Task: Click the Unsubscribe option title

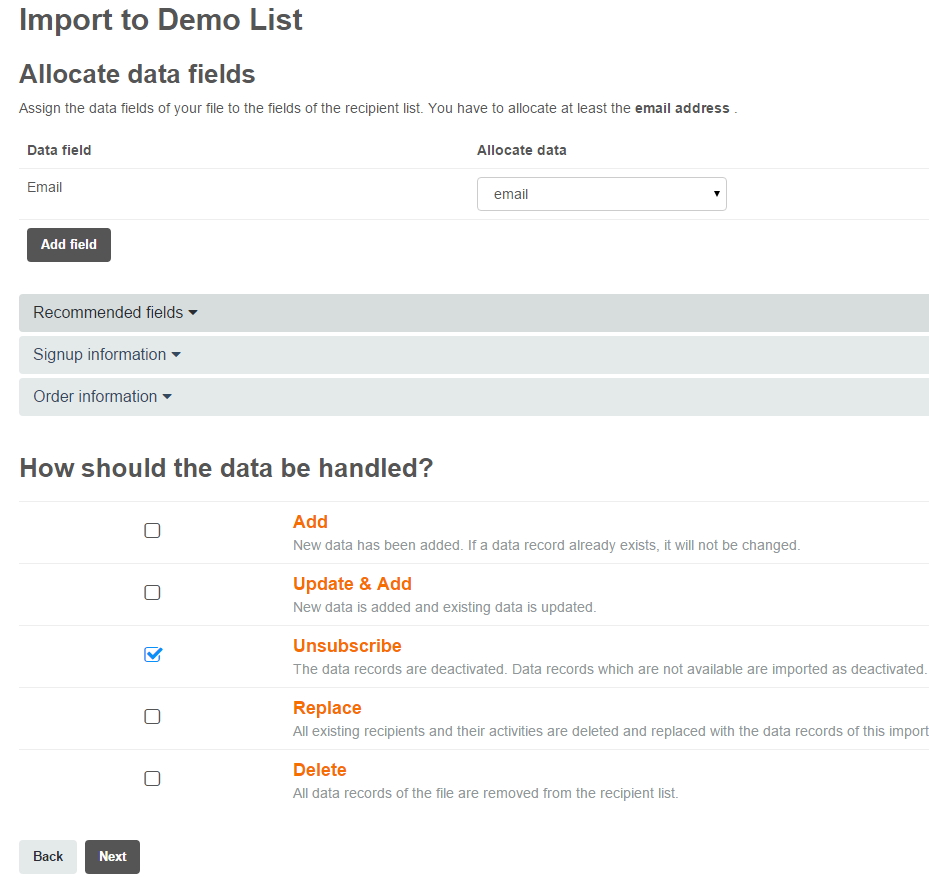Action: pos(347,646)
